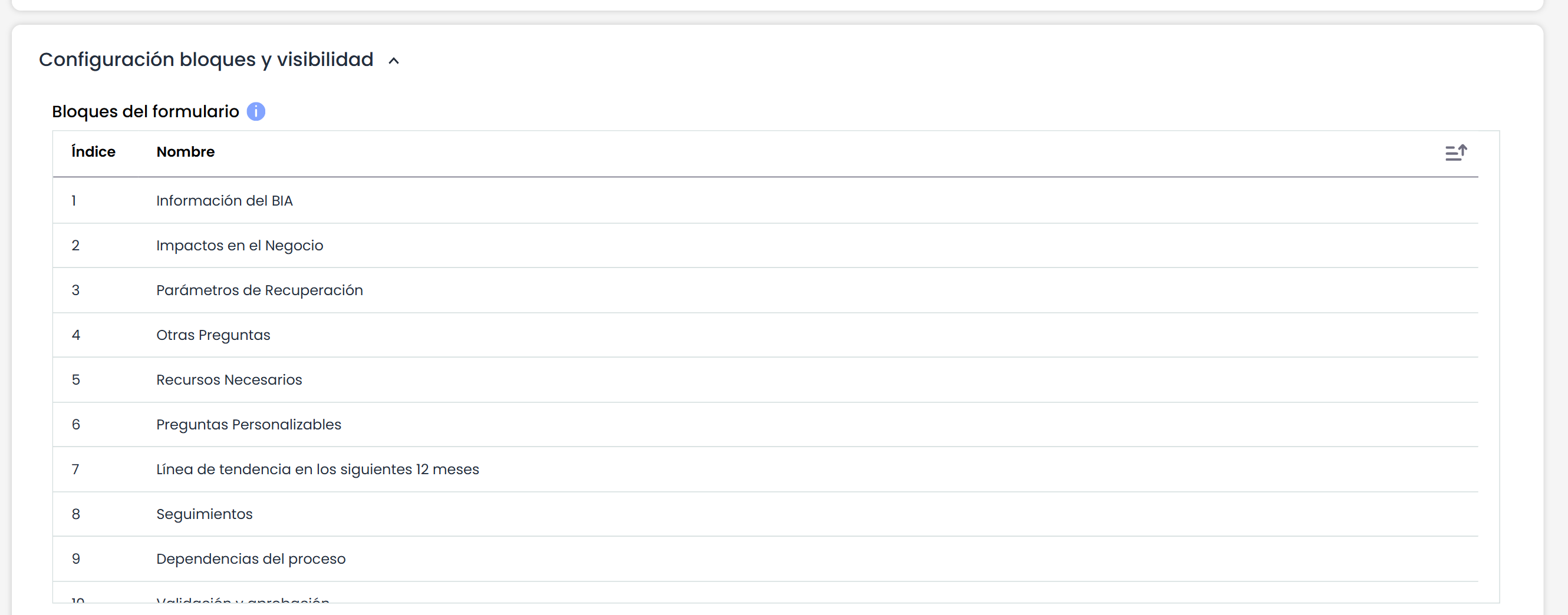Viewport: 1568px width, 615px height.
Task: Click index number 9 in the table
Action: 75,559
